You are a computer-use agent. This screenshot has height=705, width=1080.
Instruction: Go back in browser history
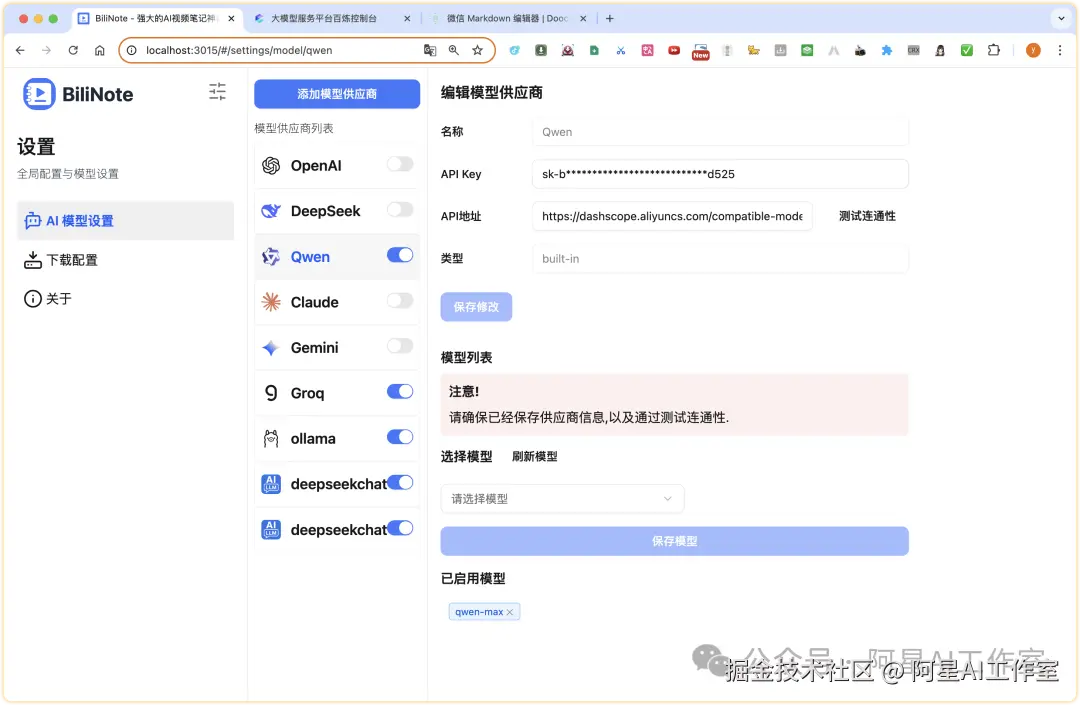point(20,50)
